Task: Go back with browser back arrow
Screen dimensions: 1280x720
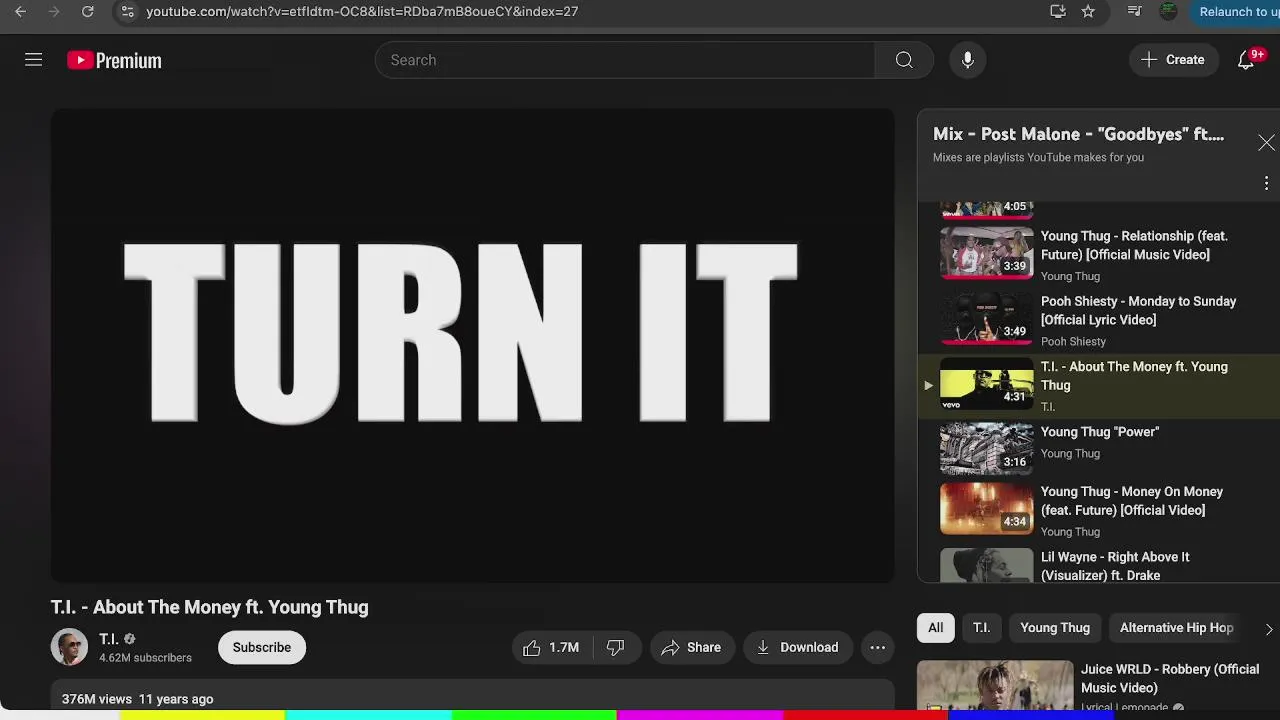Action: (x=20, y=11)
